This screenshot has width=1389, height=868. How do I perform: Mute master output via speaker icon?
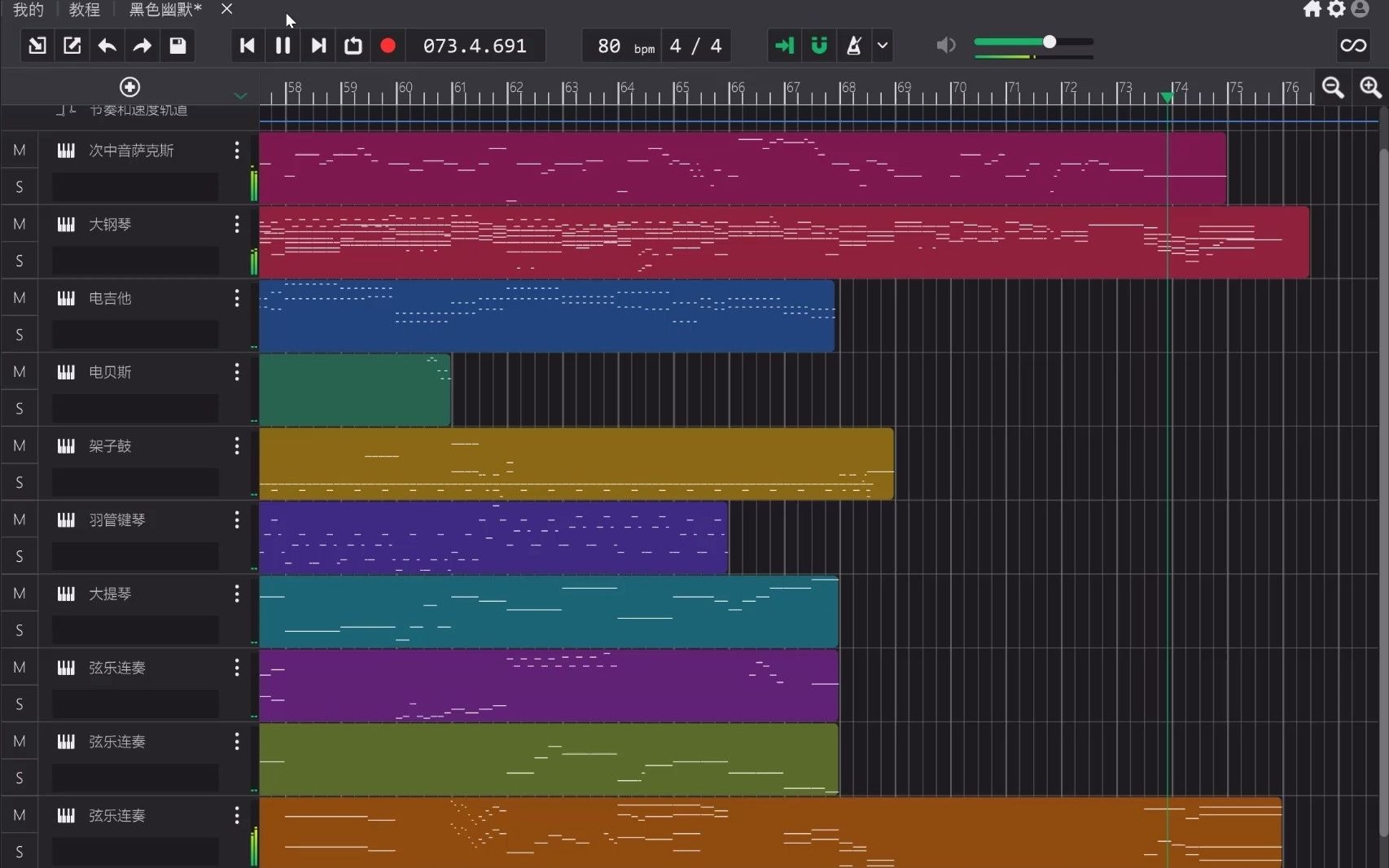(x=946, y=46)
